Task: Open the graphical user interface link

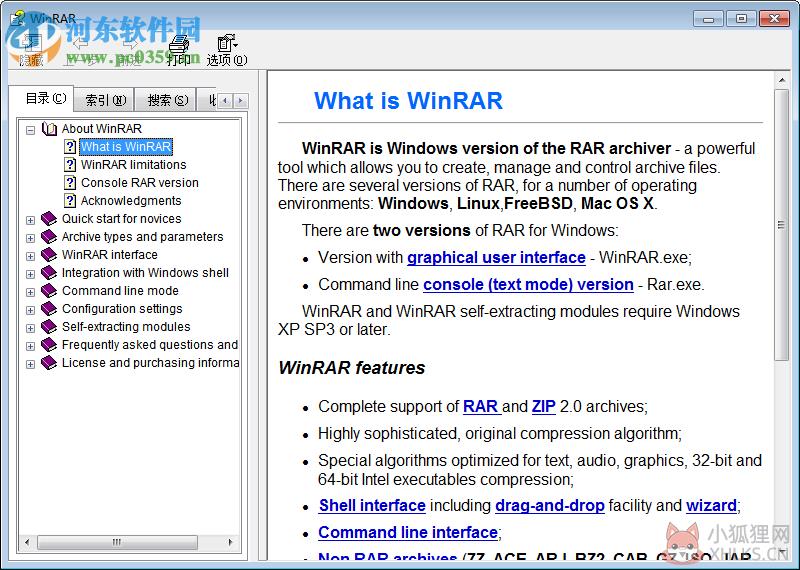Action: click(496, 257)
